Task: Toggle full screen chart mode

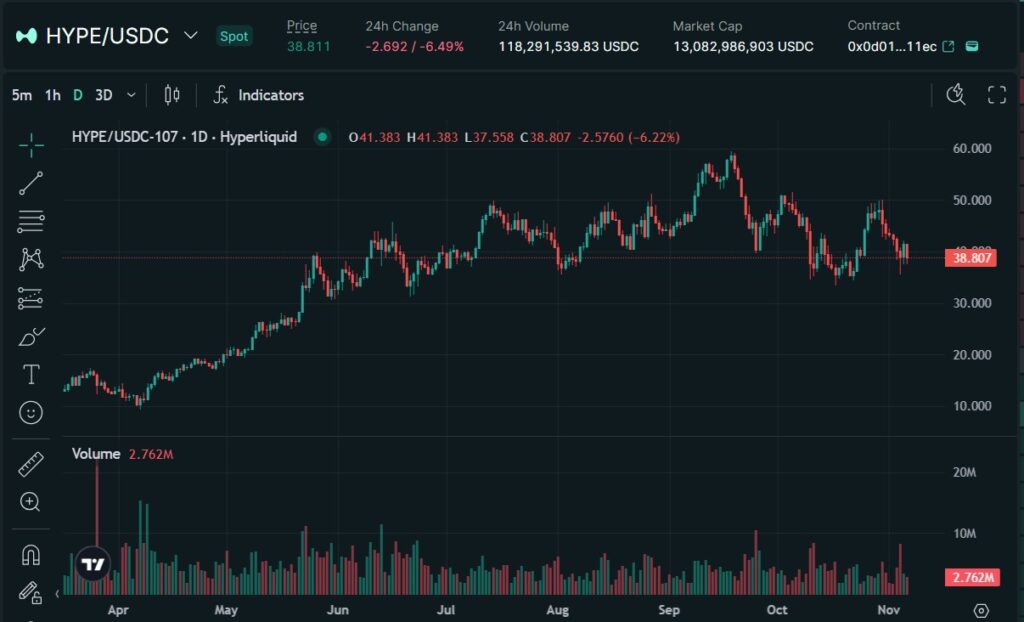Action: [x=996, y=94]
